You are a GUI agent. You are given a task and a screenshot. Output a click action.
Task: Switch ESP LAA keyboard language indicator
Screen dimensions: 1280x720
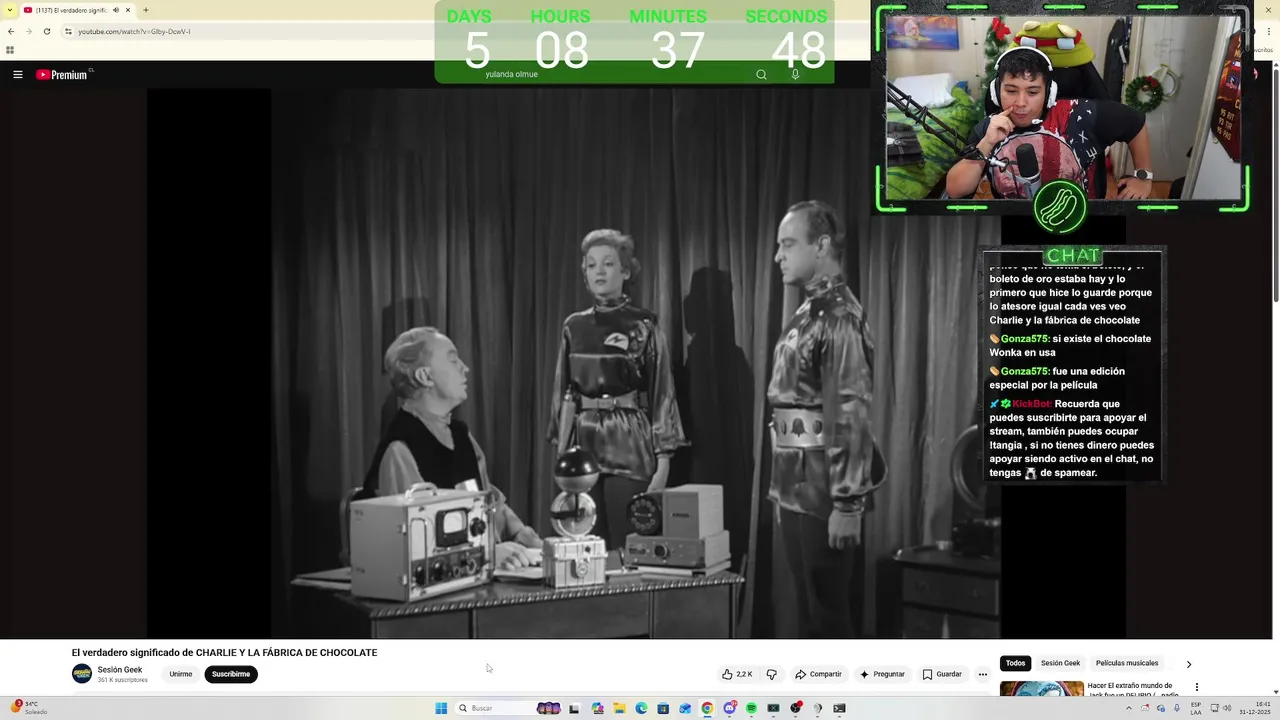click(x=1196, y=708)
